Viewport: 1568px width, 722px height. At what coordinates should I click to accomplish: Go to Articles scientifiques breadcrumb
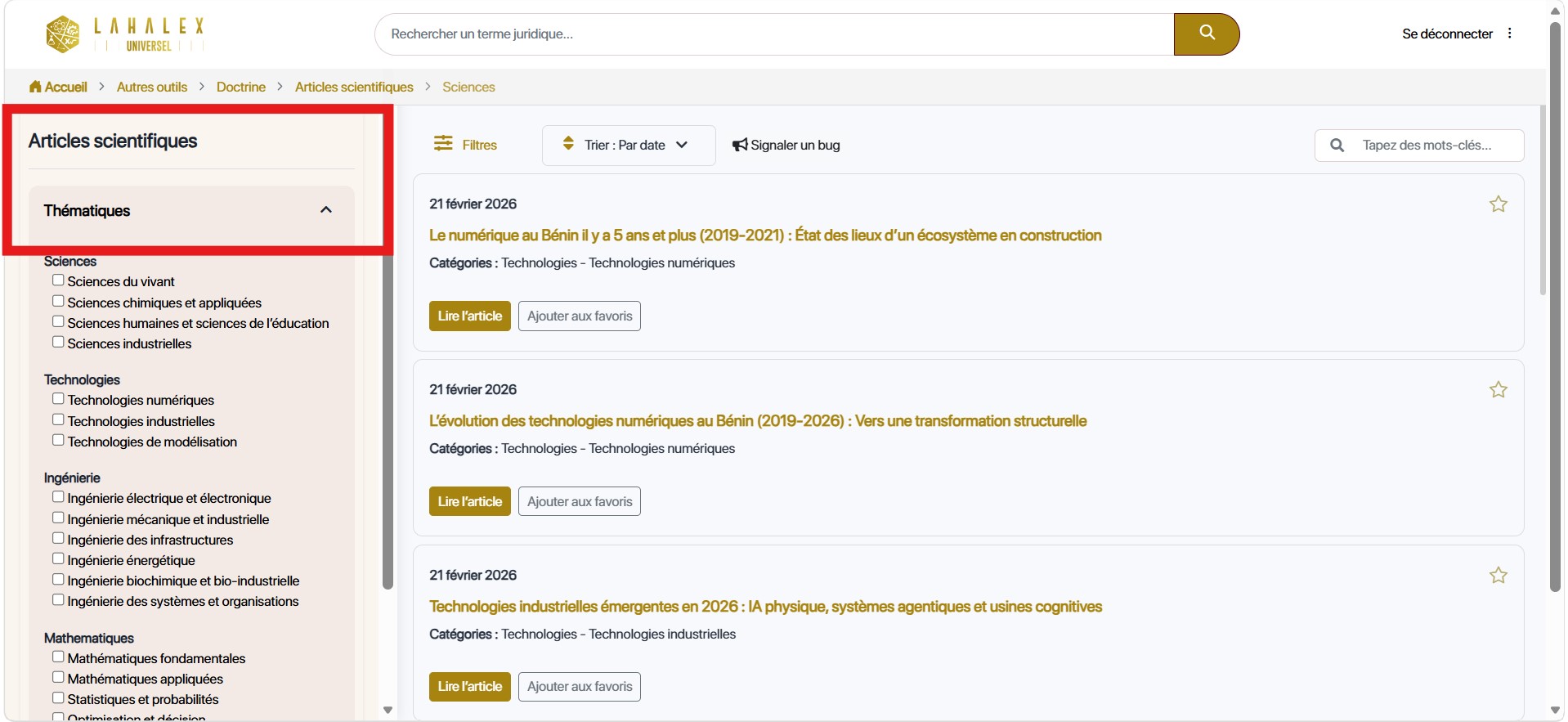point(354,87)
